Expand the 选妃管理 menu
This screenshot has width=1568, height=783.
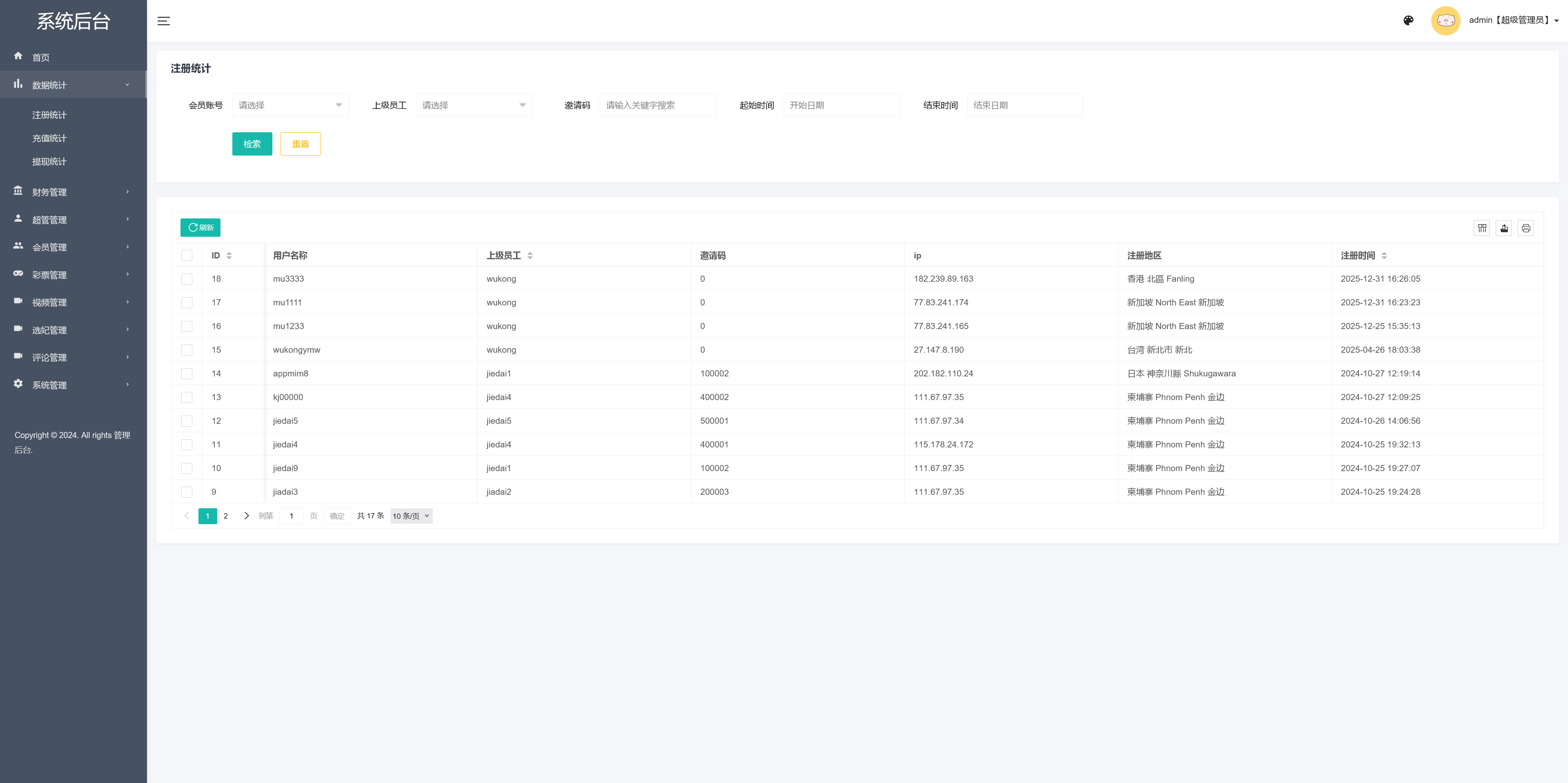(73, 330)
